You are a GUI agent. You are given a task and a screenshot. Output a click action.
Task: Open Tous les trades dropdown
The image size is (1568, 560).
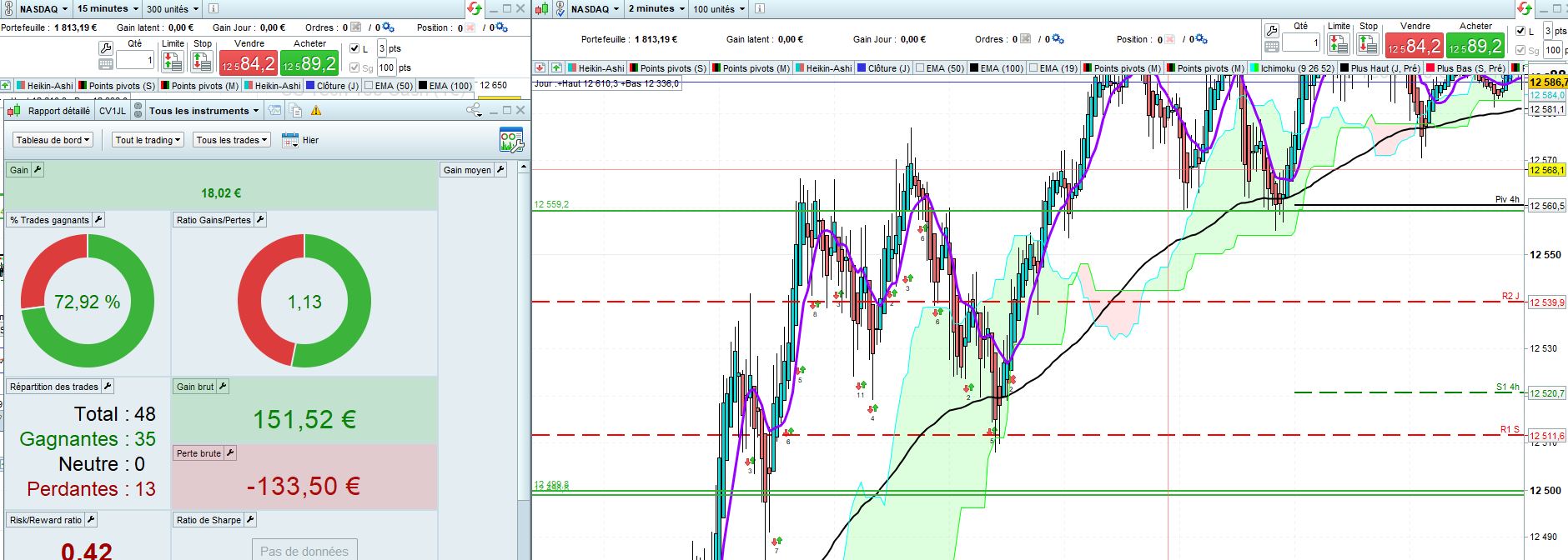pos(232,140)
